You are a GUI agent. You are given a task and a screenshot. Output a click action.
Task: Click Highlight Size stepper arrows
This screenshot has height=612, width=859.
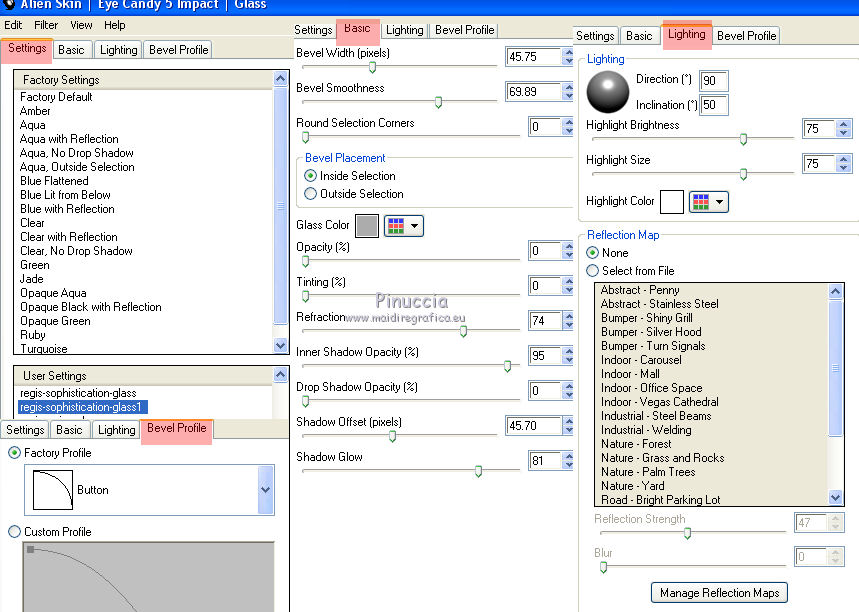(x=844, y=163)
